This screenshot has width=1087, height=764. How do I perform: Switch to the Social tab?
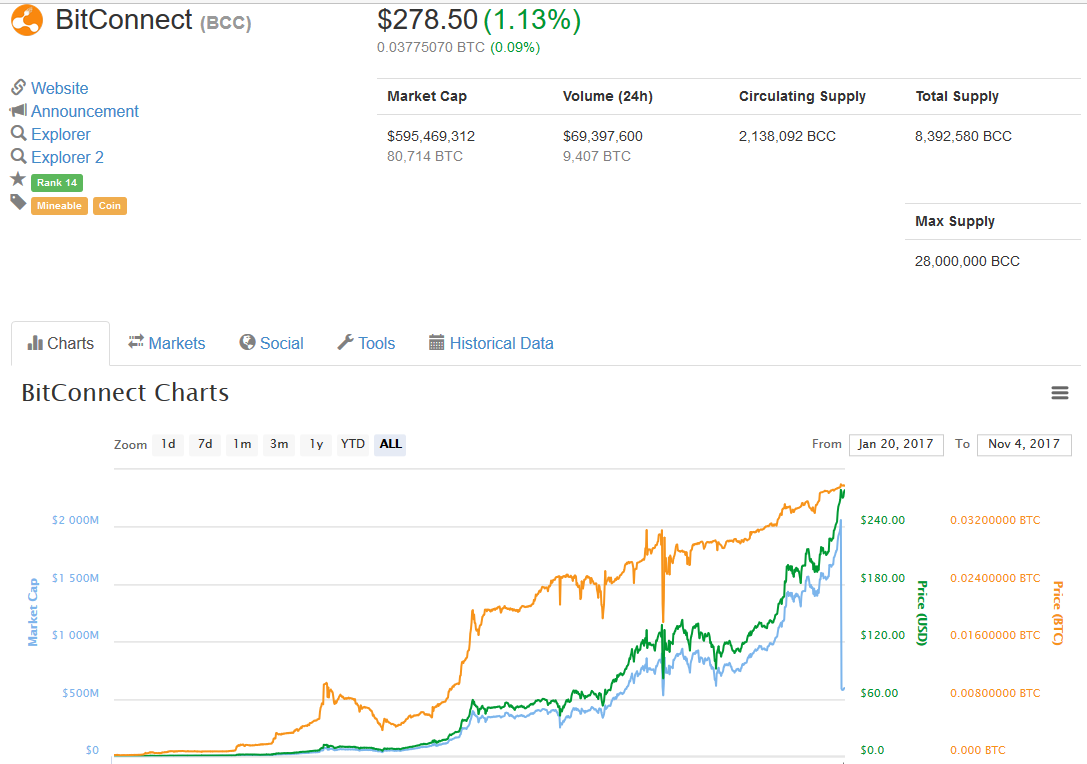pyautogui.click(x=272, y=343)
